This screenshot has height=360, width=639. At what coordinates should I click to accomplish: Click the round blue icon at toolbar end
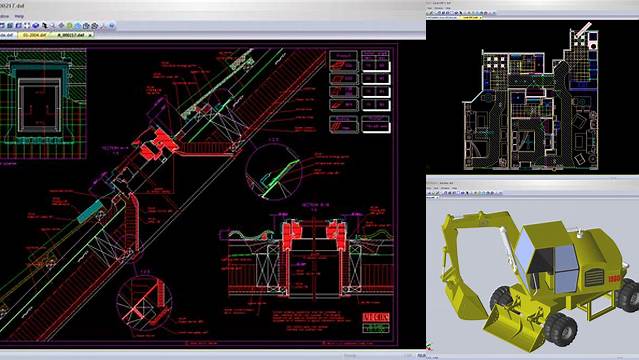112,25
